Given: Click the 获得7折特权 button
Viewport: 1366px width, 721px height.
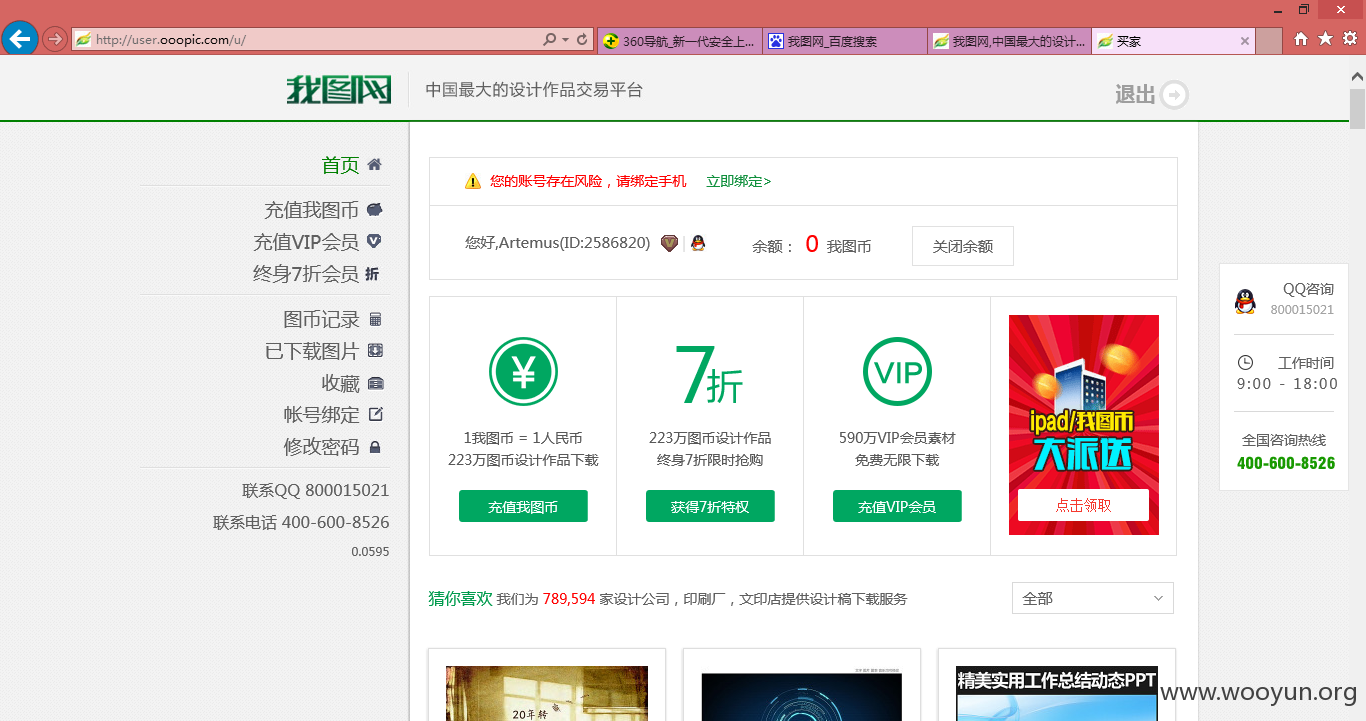Looking at the screenshot, I should click(x=710, y=506).
